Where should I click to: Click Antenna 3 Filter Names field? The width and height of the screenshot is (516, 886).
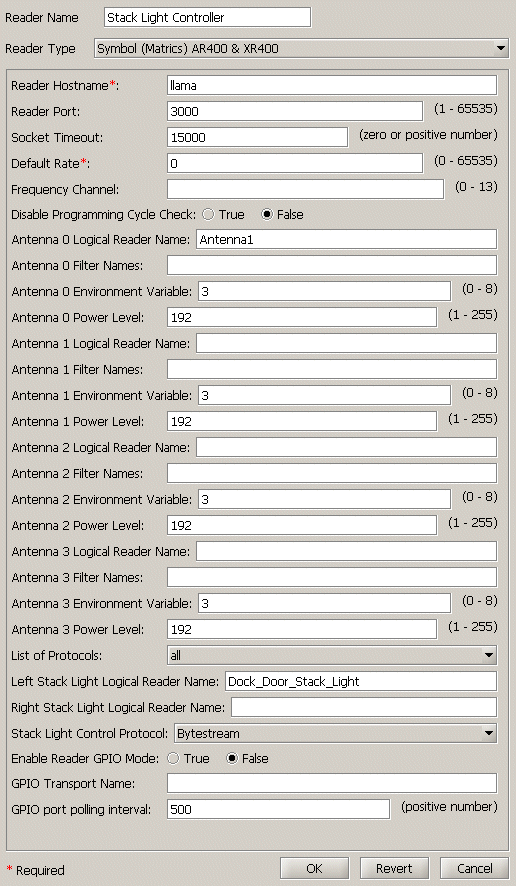point(332,577)
